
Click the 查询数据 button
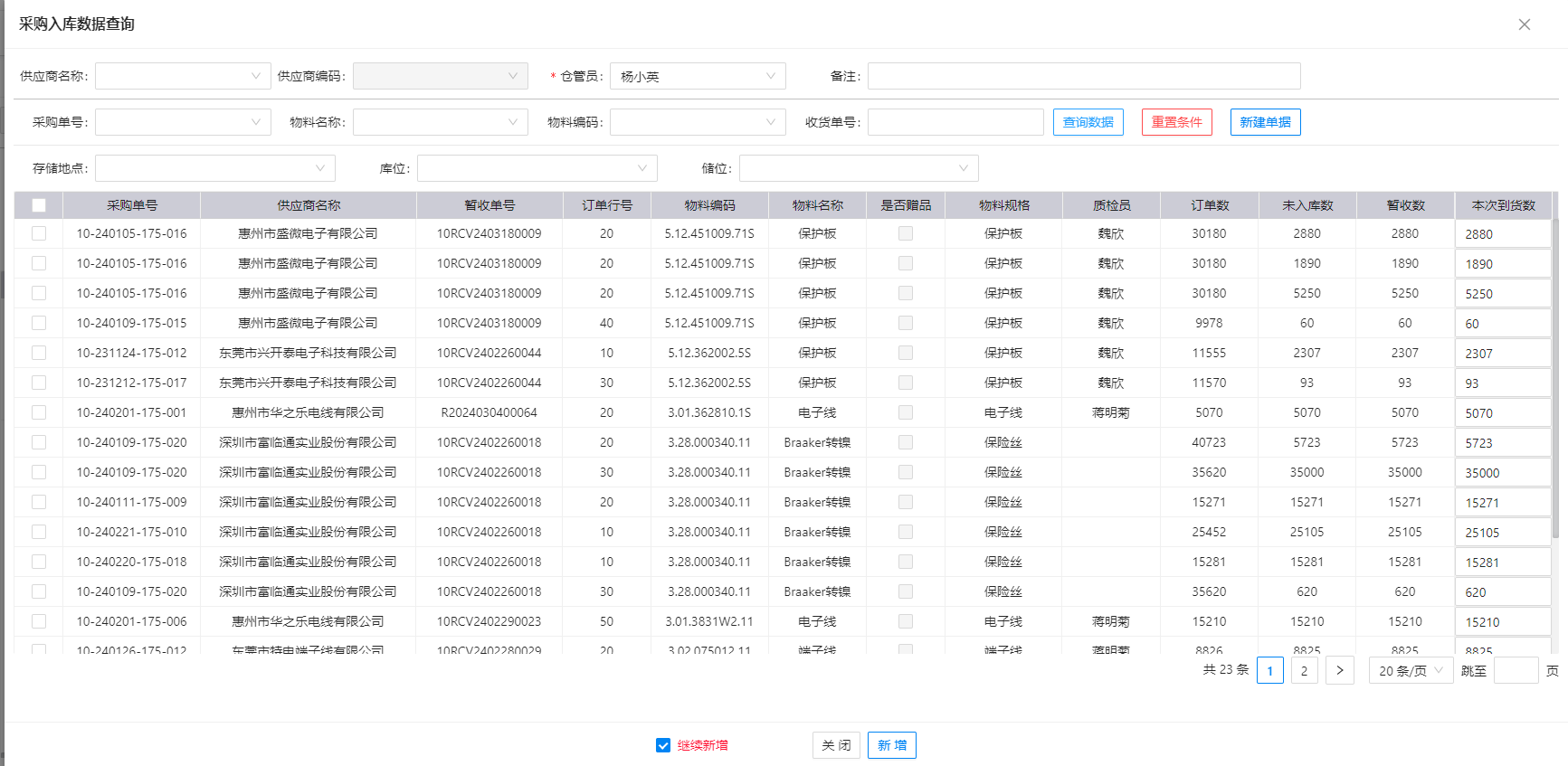click(1088, 122)
